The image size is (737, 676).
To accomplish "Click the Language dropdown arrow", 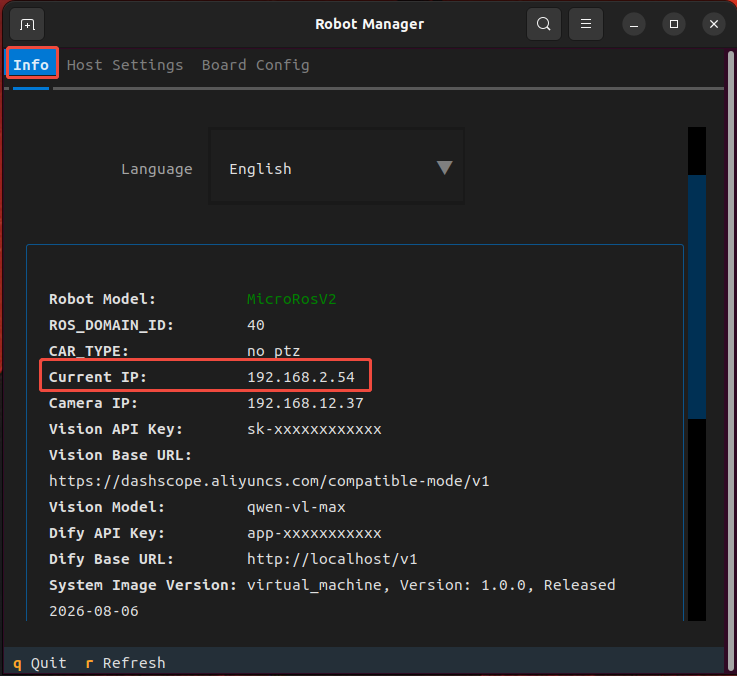I will tap(444, 167).
